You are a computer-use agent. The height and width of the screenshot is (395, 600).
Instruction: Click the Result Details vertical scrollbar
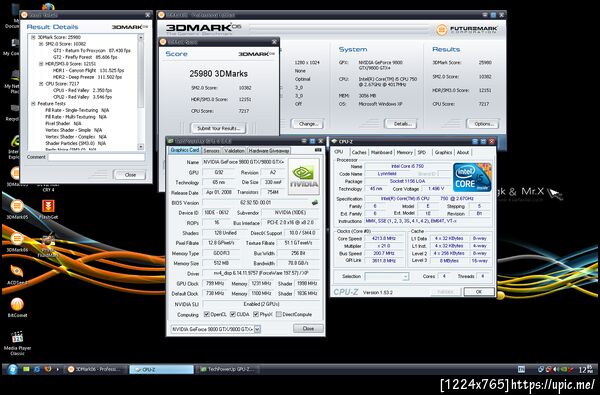tap(141, 92)
